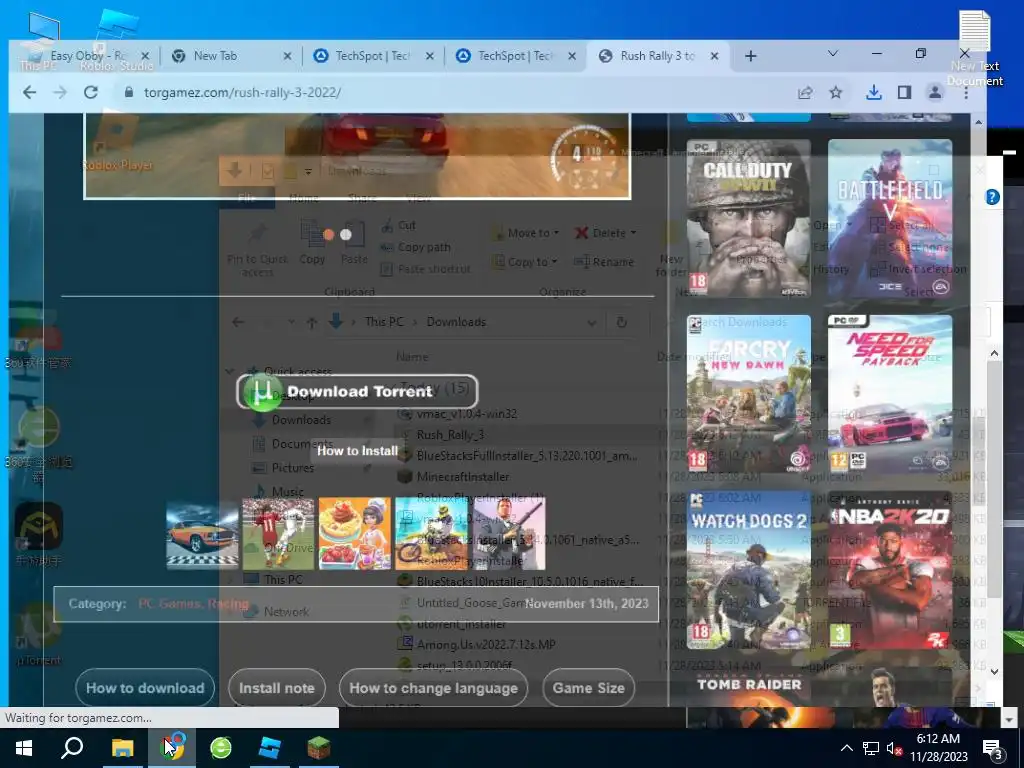The width and height of the screenshot is (1024, 768).
Task: Open Far Cry New Dawn cover
Action: tap(749, 394)
